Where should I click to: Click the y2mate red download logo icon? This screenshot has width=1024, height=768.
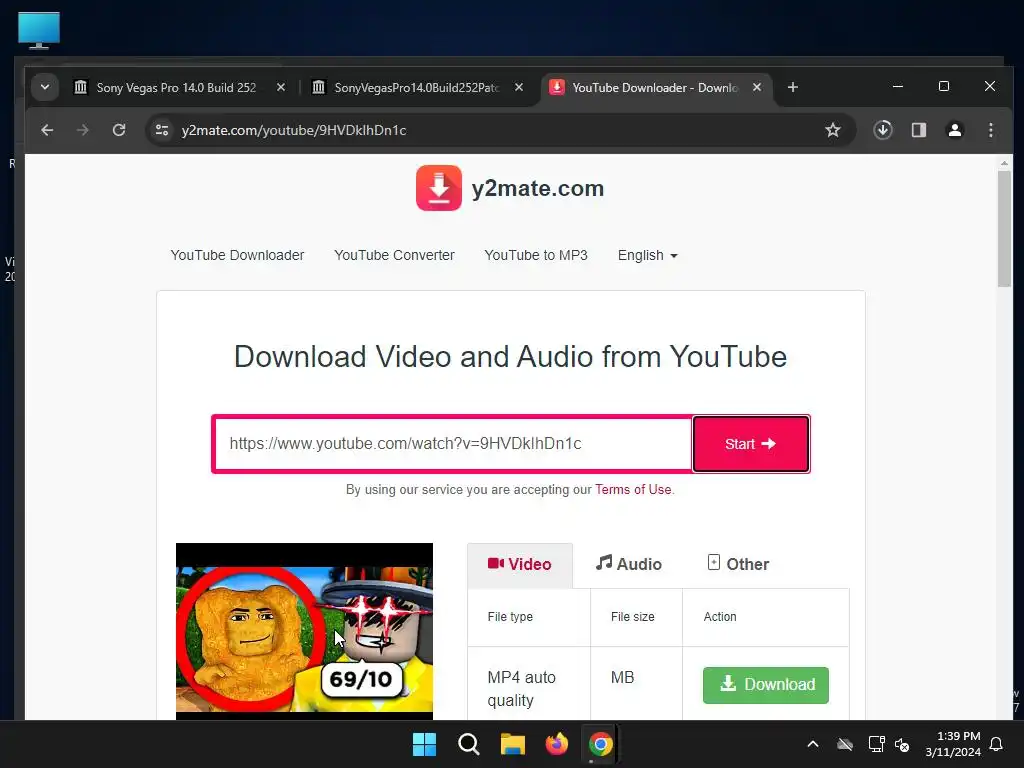pyautogui.click(x=438, y=188)
